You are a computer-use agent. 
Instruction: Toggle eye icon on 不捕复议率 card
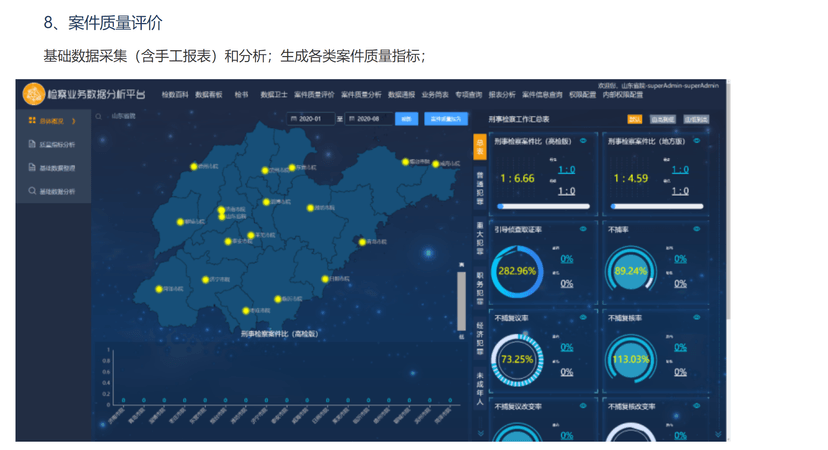tap(584, 317)
